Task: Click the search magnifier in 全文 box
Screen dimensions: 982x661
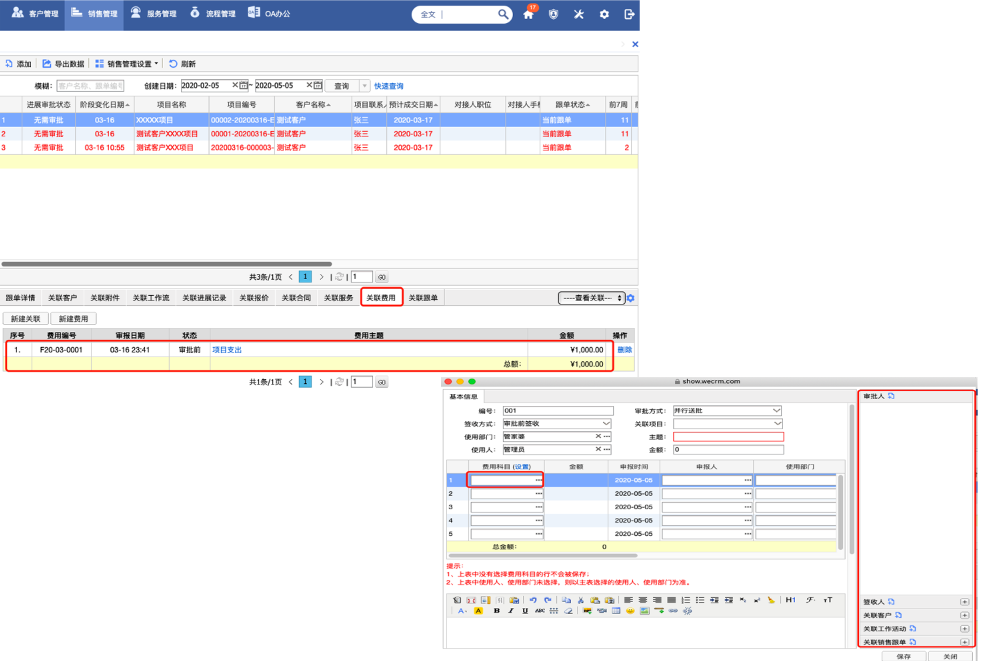Action: tap(503, 15)
